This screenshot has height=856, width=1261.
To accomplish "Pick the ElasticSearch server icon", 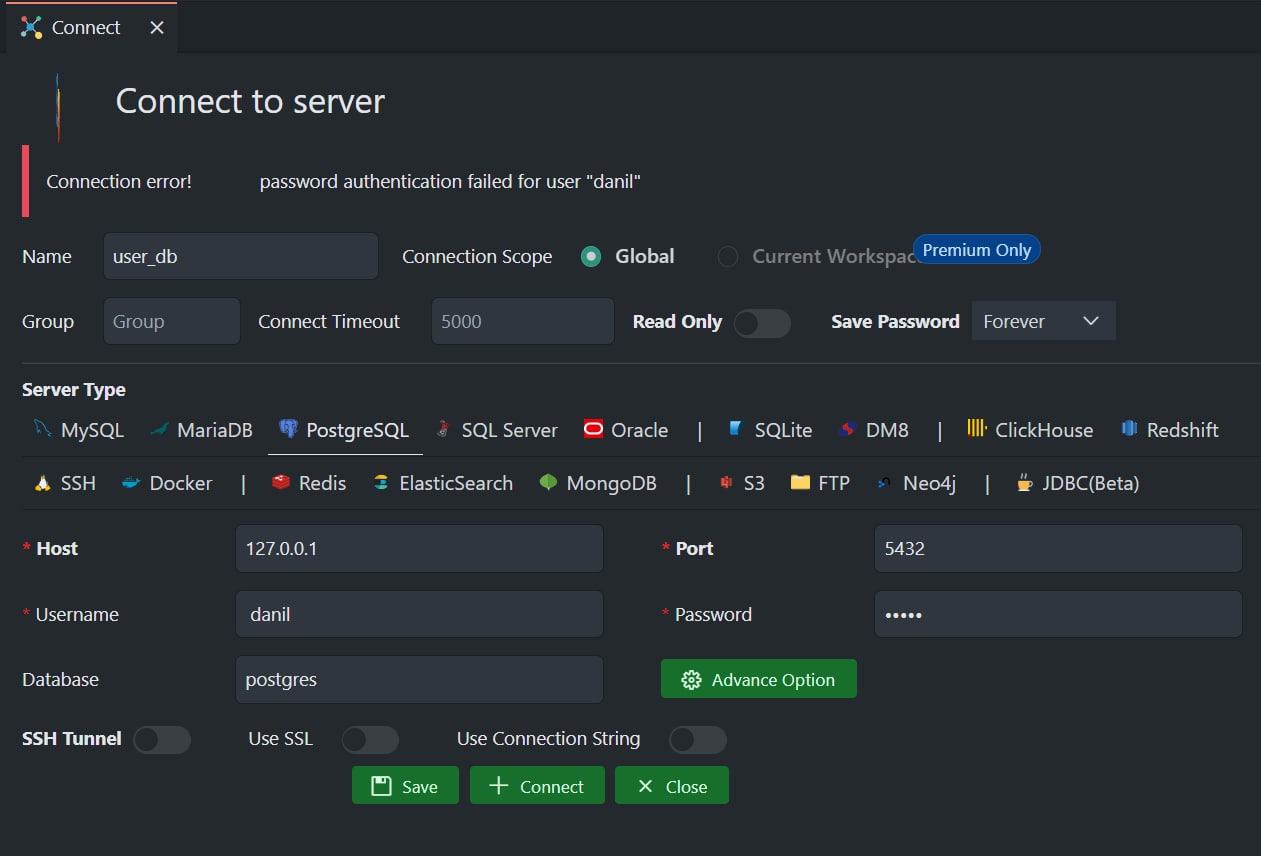I will coord(381,483).
